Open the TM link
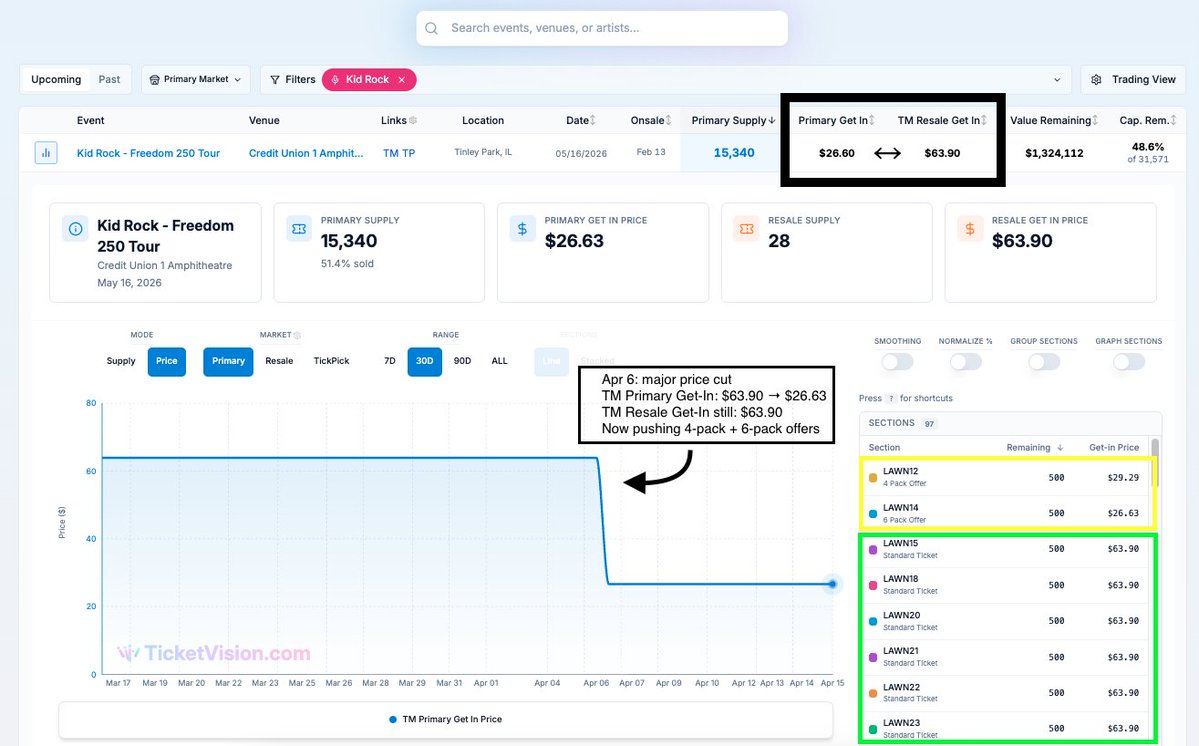Image resolution: width=1199 pixels, height=746 pixels. click(x=390, y=153)
